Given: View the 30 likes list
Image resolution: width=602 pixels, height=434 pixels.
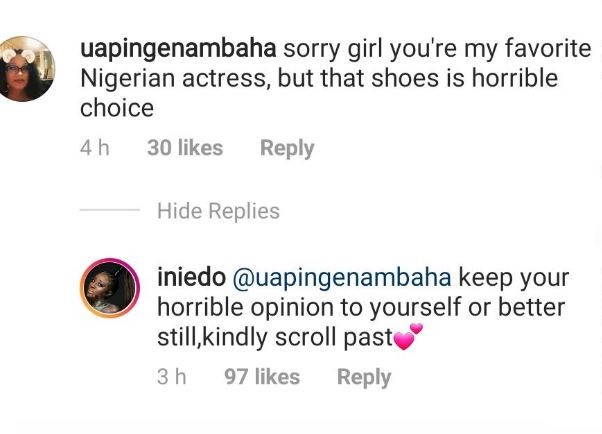Looking at the screenshot, I should coord(185,148).
